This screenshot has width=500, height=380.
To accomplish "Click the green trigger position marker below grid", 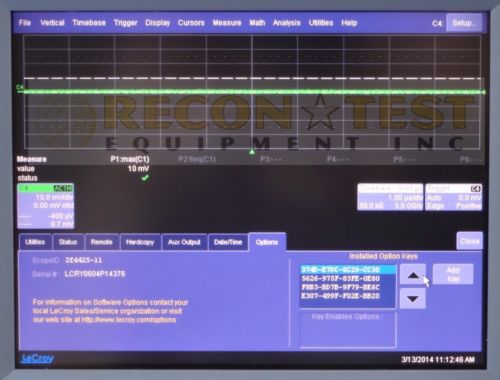I will point(252,152).
